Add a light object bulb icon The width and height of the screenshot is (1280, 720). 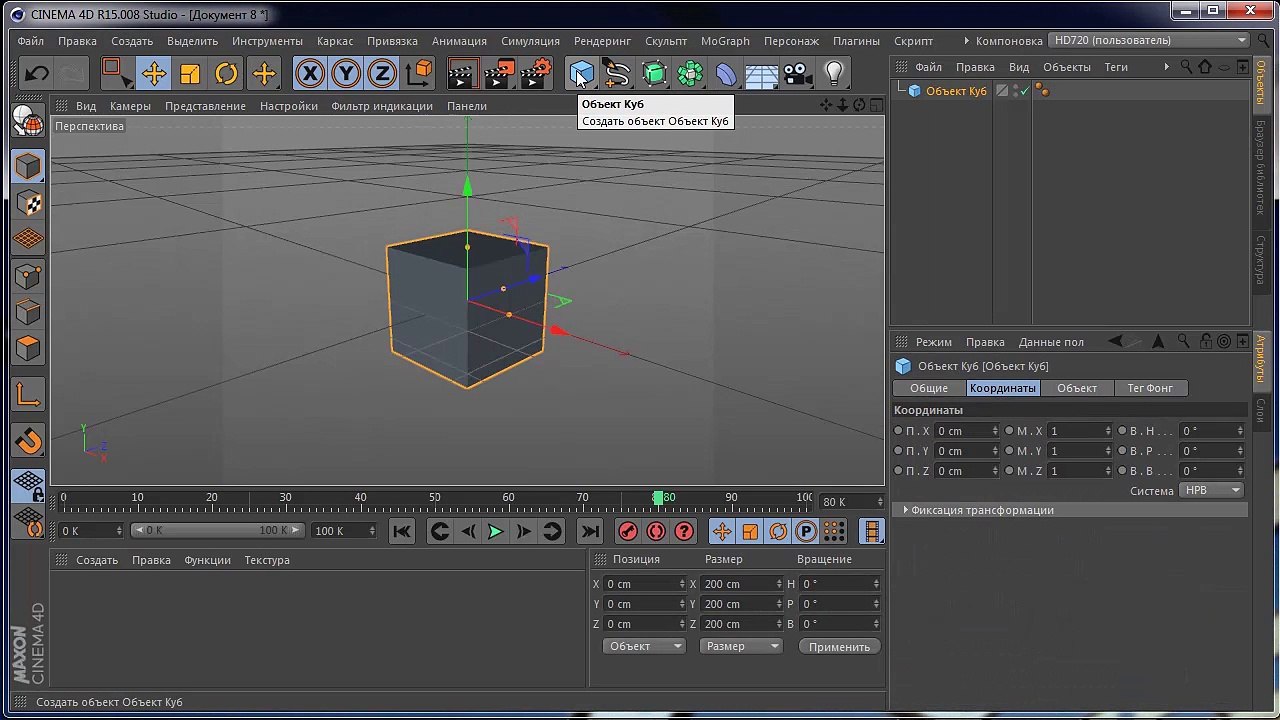point(834,73)
